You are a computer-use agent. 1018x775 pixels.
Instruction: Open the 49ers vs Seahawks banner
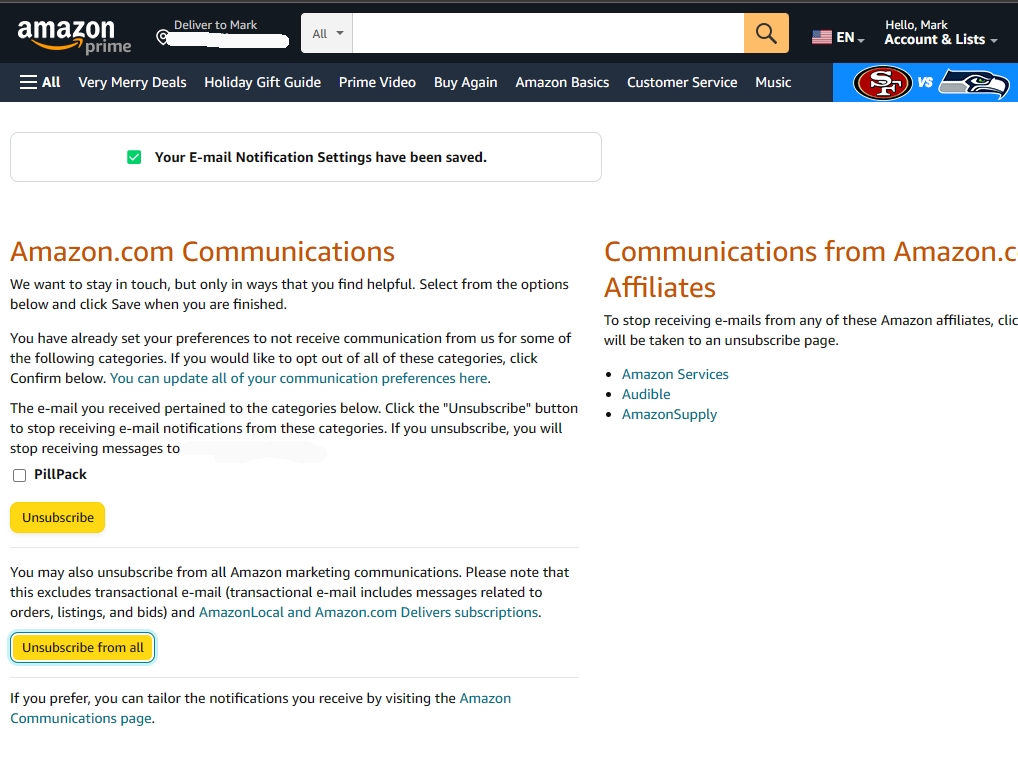(x=925, y=82)
